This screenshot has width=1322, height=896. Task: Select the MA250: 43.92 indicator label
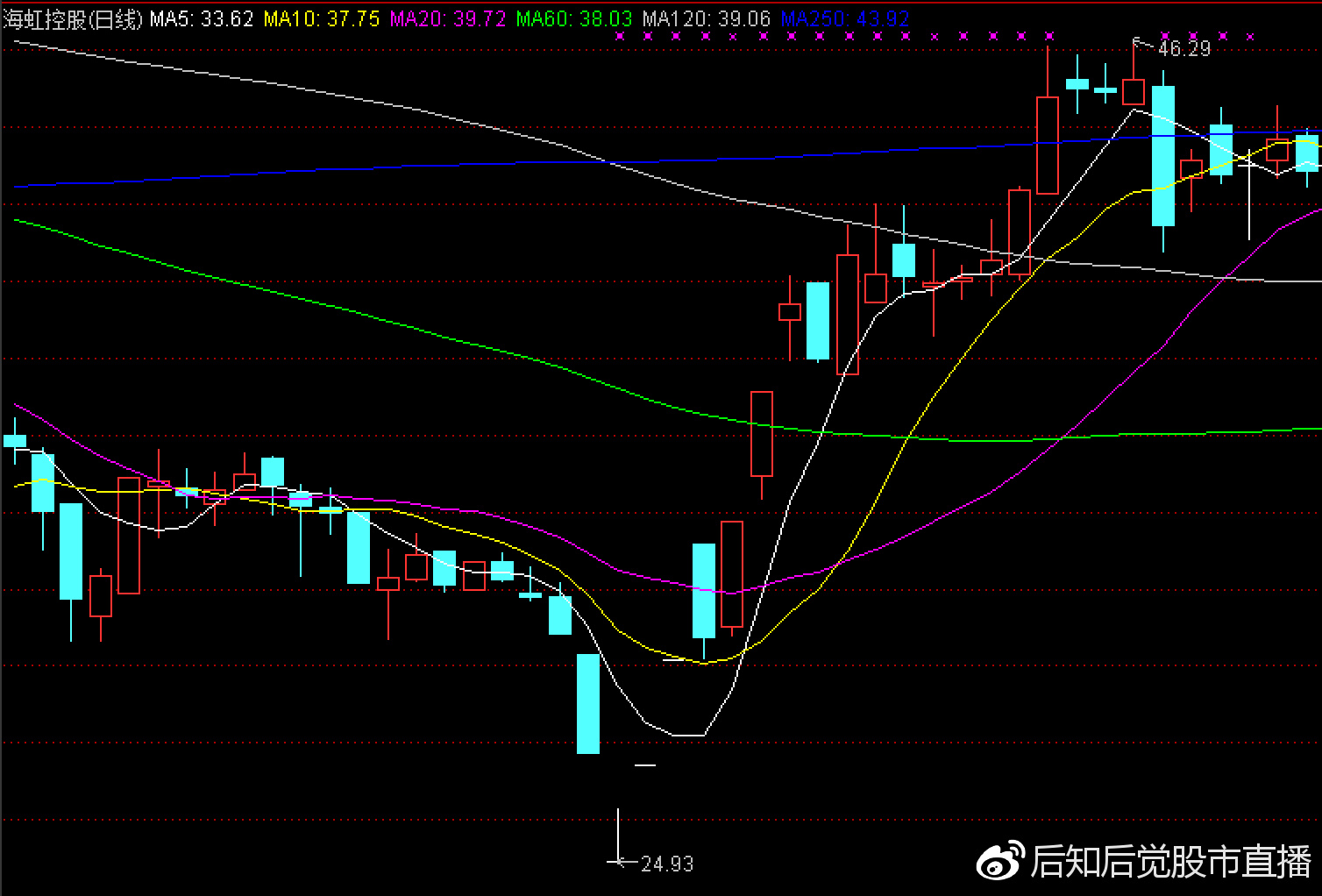click(x=845, y=18)
